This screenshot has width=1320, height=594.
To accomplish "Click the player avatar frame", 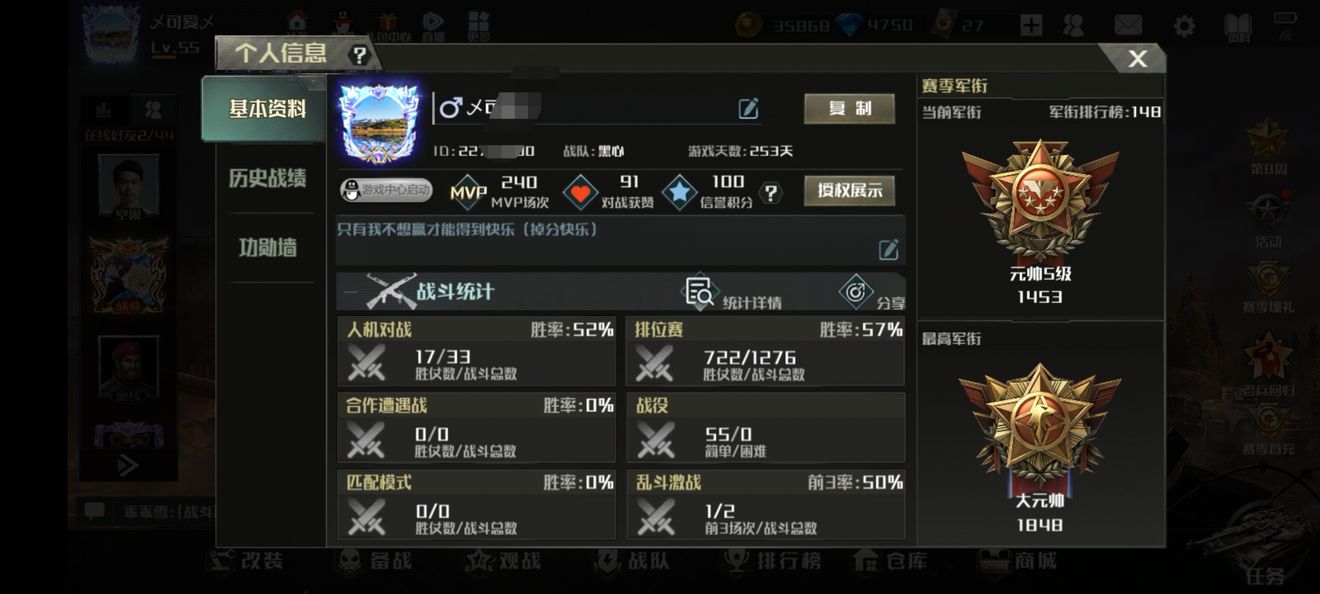I will [x=379, y=123].
